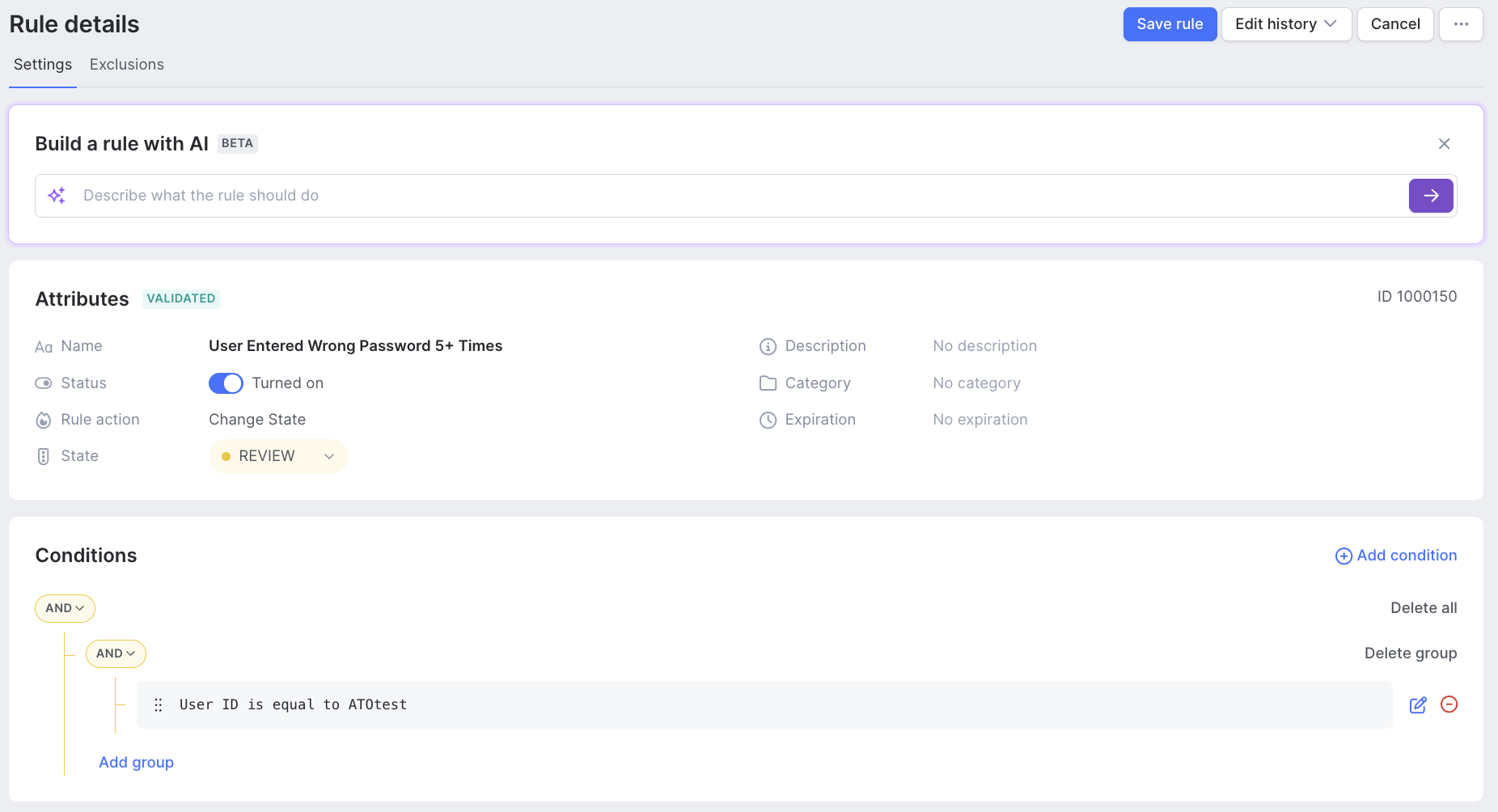1498x812 pixels.
Task: Select the Settings tab
Action: point(42,64)
